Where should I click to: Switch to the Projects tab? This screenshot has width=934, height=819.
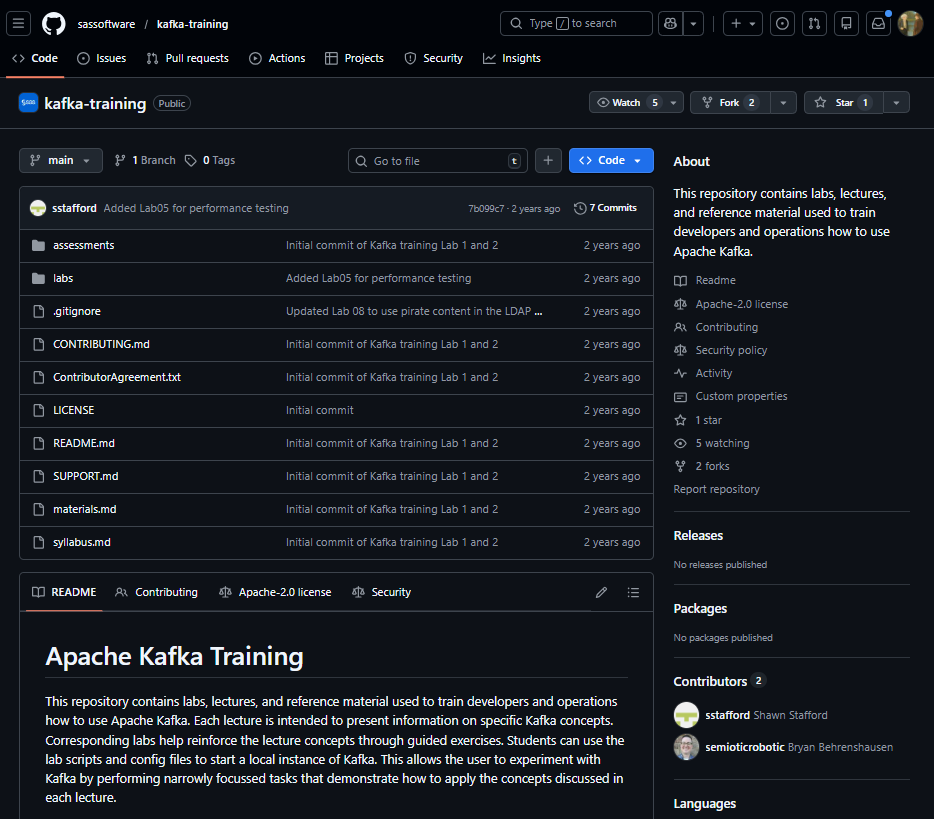[354, 58]
